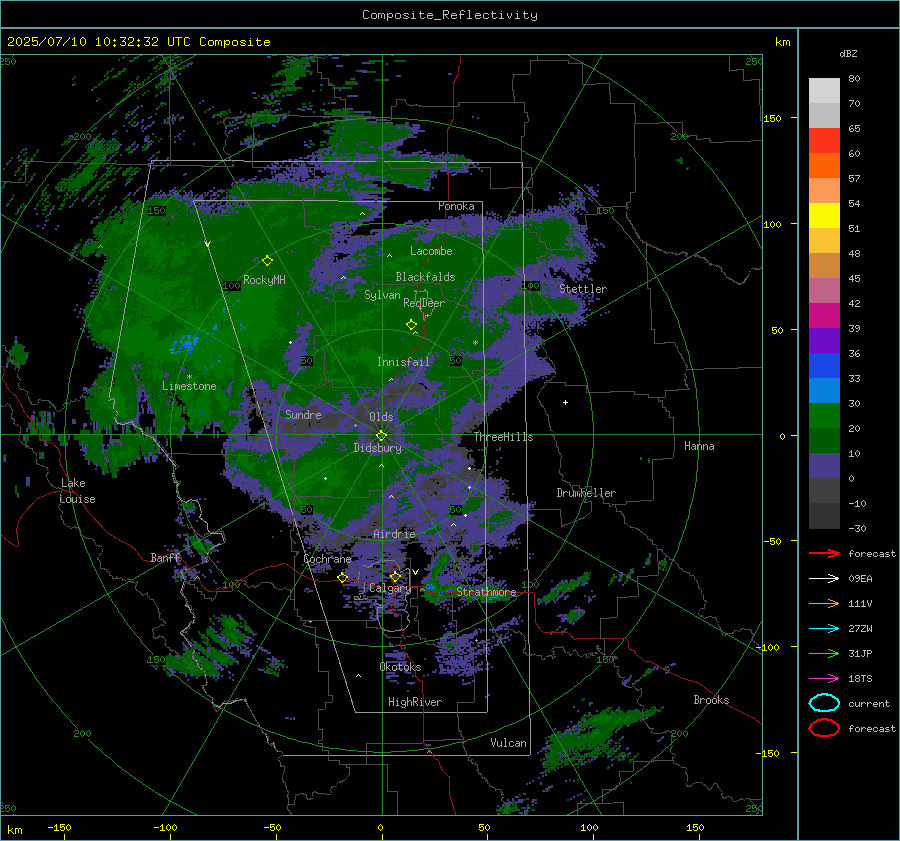Screen dimensions: 900x841
Task: Click the dBZ legend heading
Action: [x=848, y=53]
